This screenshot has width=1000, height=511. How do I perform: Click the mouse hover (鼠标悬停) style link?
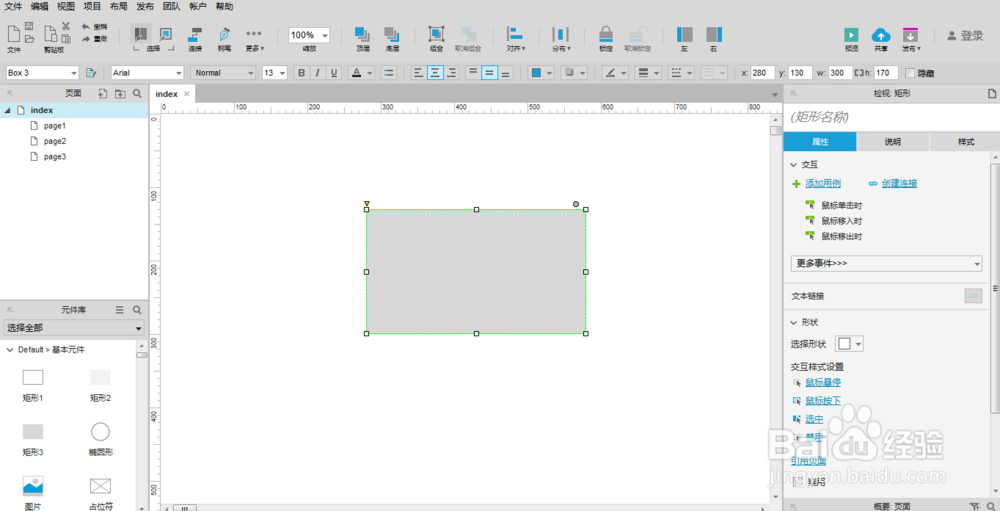tap(823, 382)
